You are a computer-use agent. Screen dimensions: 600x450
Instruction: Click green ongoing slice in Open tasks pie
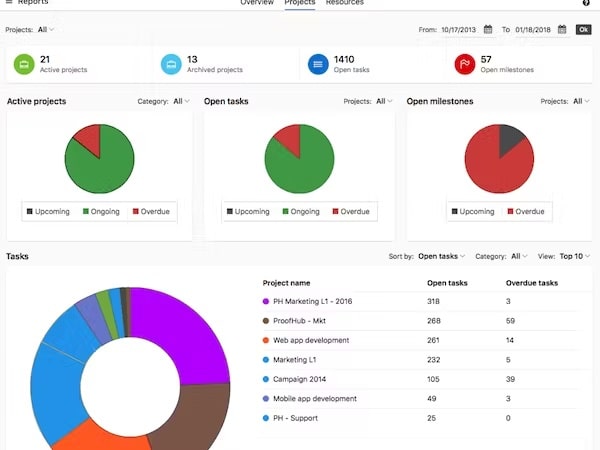point(304,170)
